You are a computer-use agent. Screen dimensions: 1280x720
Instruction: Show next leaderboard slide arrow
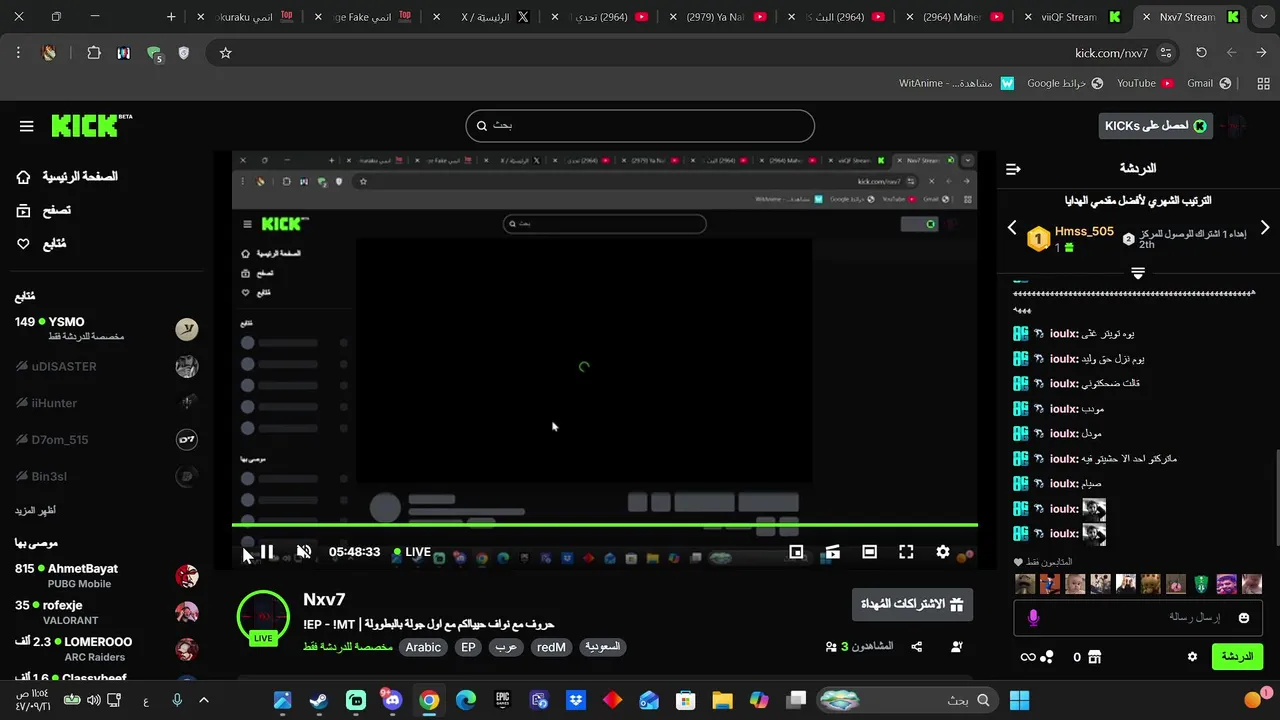(1265, 228)
